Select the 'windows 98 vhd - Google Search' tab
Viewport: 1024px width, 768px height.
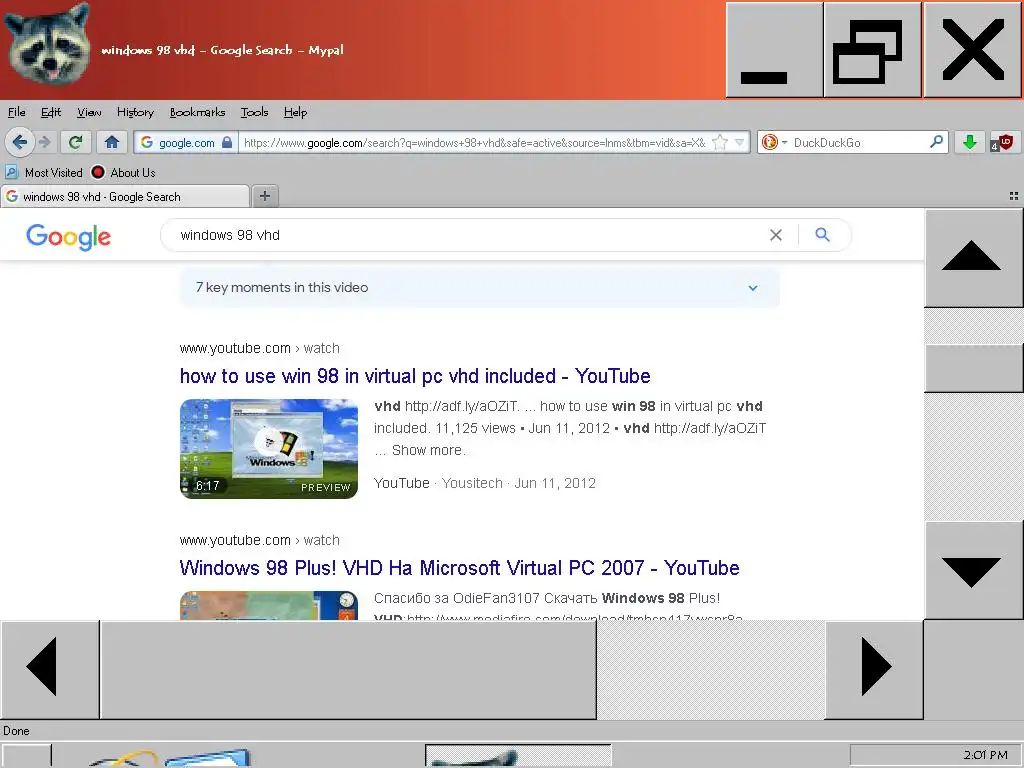coord(125,197)
